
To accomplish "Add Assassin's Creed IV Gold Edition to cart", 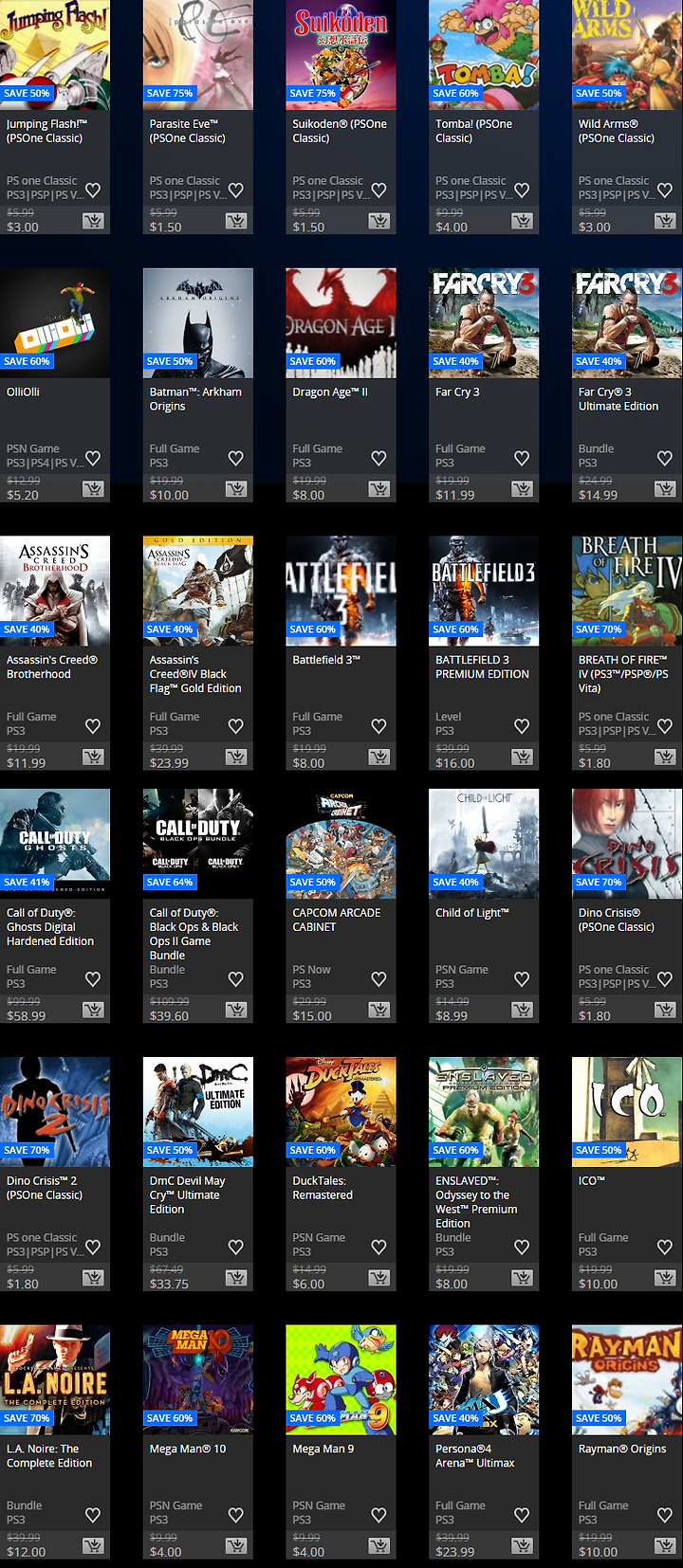I will point(236,757).
